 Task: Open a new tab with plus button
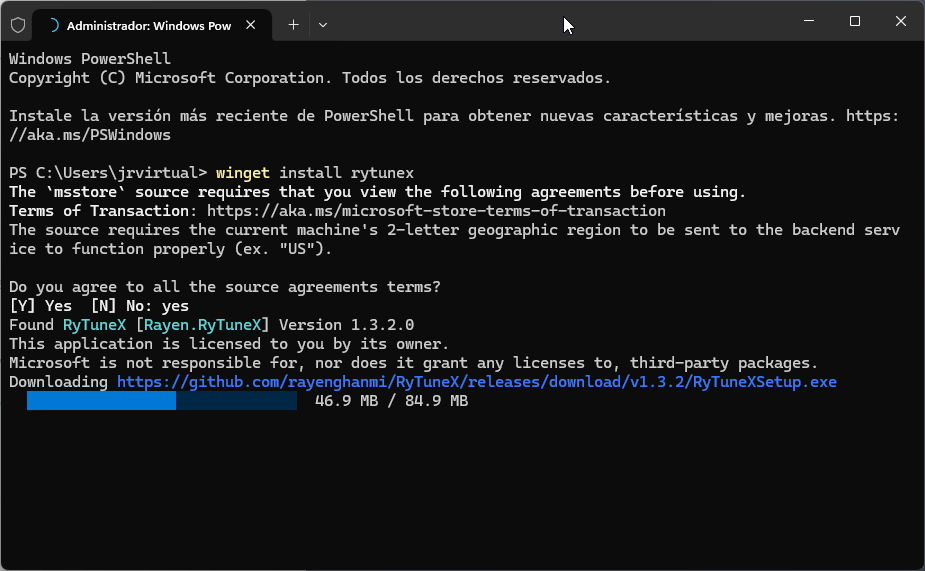coord(293,25)
